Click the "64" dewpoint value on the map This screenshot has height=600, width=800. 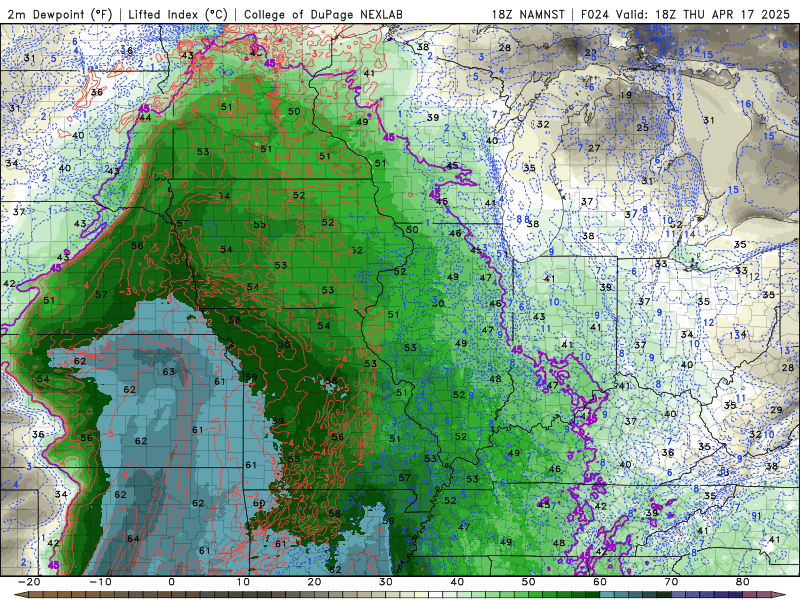[133, 539]
